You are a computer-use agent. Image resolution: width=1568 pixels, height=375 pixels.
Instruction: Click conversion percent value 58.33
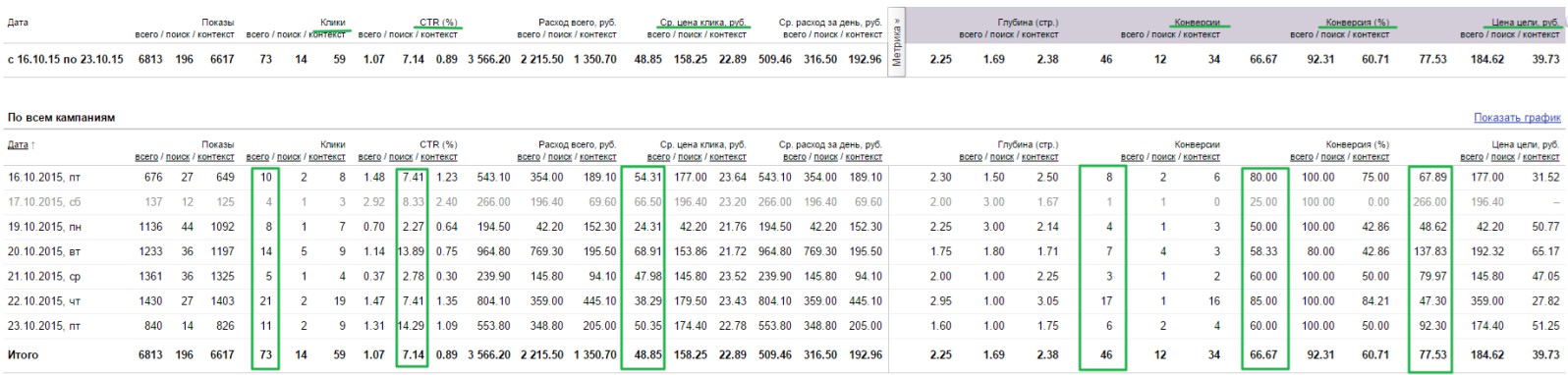coord(1263,251)
